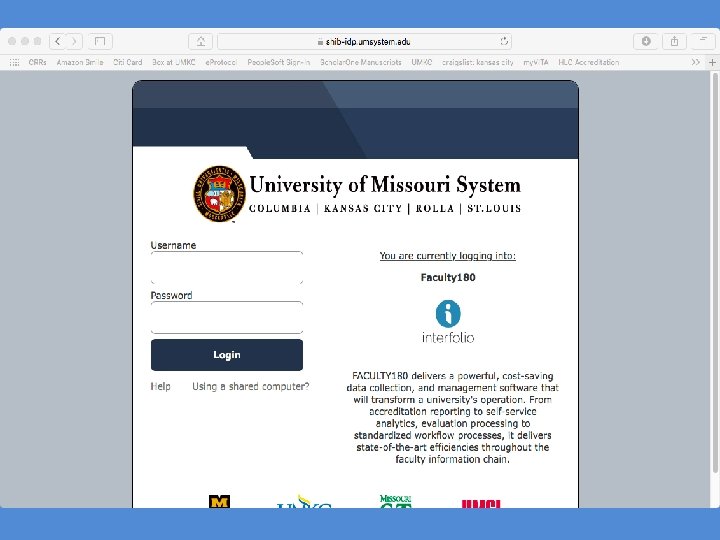Image resolution: width=720 pixels, height=540 pixels.
Task: Click the Faculty180 heading text
Action: (x=448, y=277)
